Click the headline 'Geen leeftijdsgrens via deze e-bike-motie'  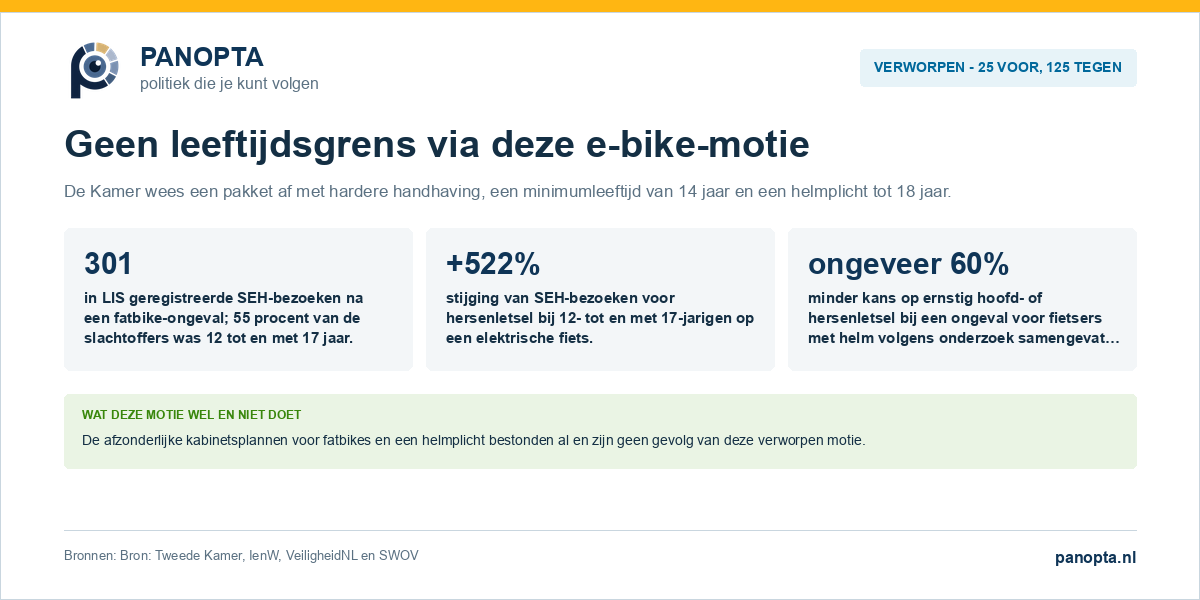tap(437, 145)
